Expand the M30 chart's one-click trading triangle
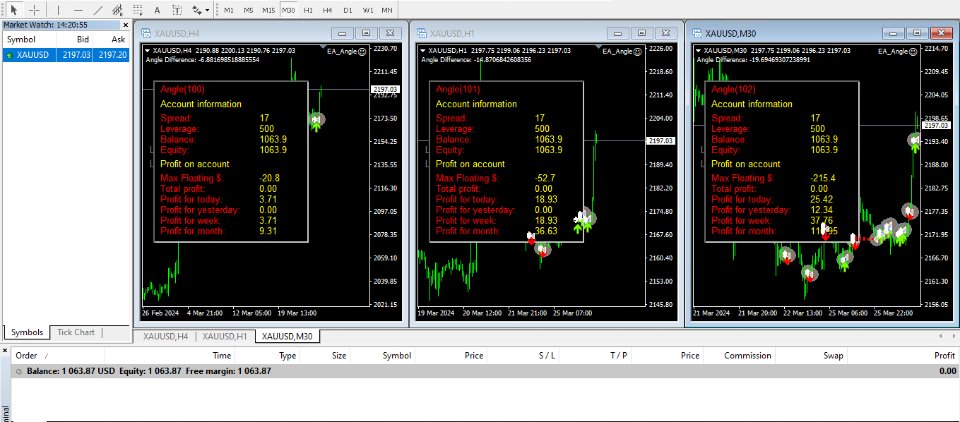The width and height of the screenshot is (960, 422). pyautogui.click(x=697, y=50)
